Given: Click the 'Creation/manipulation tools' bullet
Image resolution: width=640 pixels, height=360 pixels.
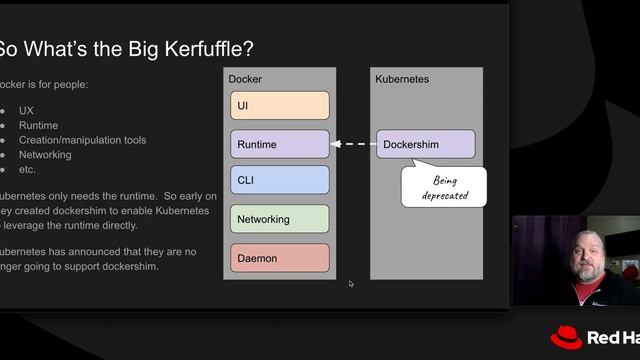Looking at the screenshot, I should click(x=82, y=140).
